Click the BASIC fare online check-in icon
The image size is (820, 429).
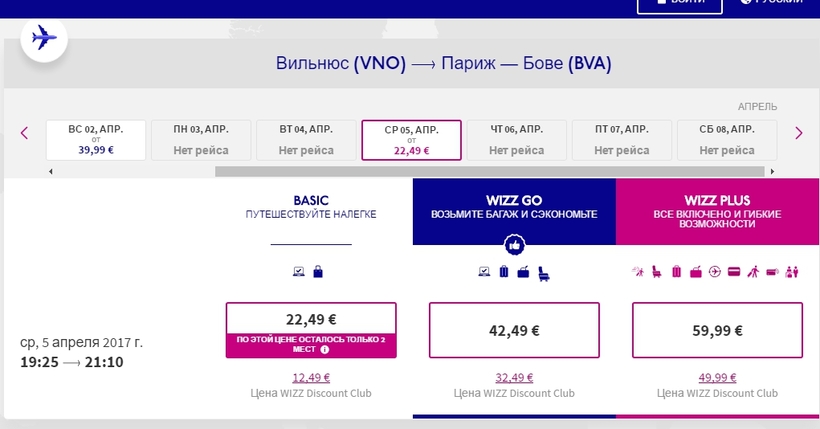[299, 272]
